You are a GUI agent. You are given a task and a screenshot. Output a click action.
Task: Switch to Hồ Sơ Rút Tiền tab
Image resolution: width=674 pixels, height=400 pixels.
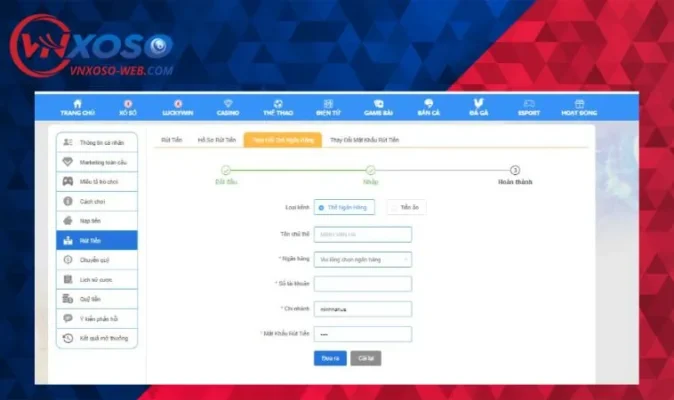pos(217,140)
